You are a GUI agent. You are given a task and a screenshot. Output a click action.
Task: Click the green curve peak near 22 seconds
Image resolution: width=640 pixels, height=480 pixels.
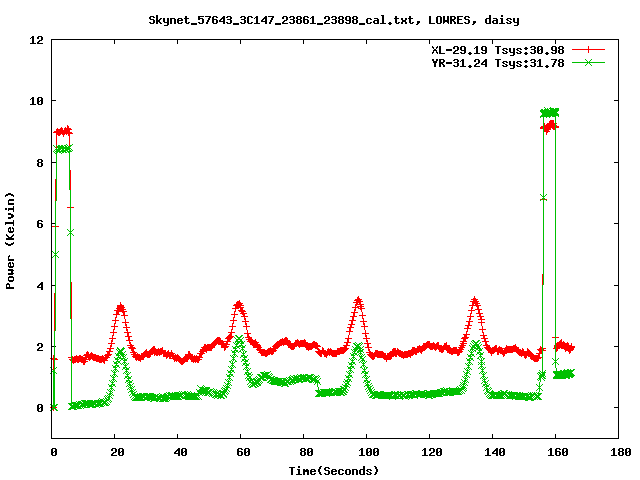[120, 352]
